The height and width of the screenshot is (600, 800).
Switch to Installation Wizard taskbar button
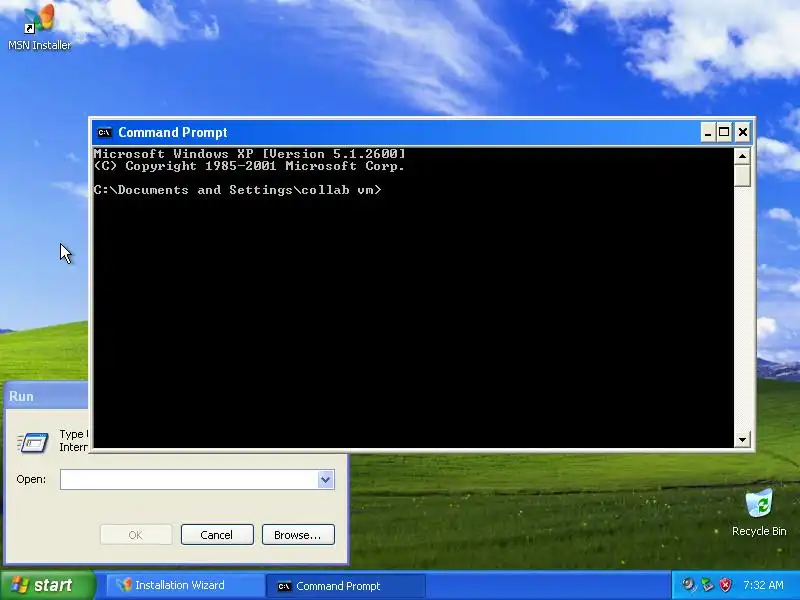tap(185, 585)
